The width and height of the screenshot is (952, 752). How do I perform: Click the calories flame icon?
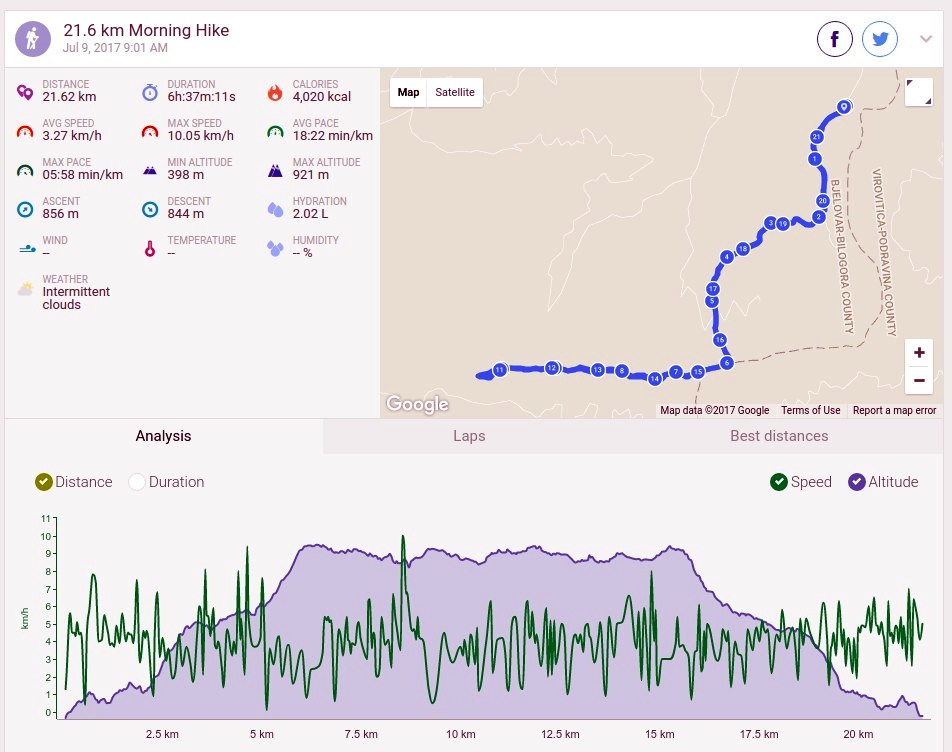click(x=275, y=92)
